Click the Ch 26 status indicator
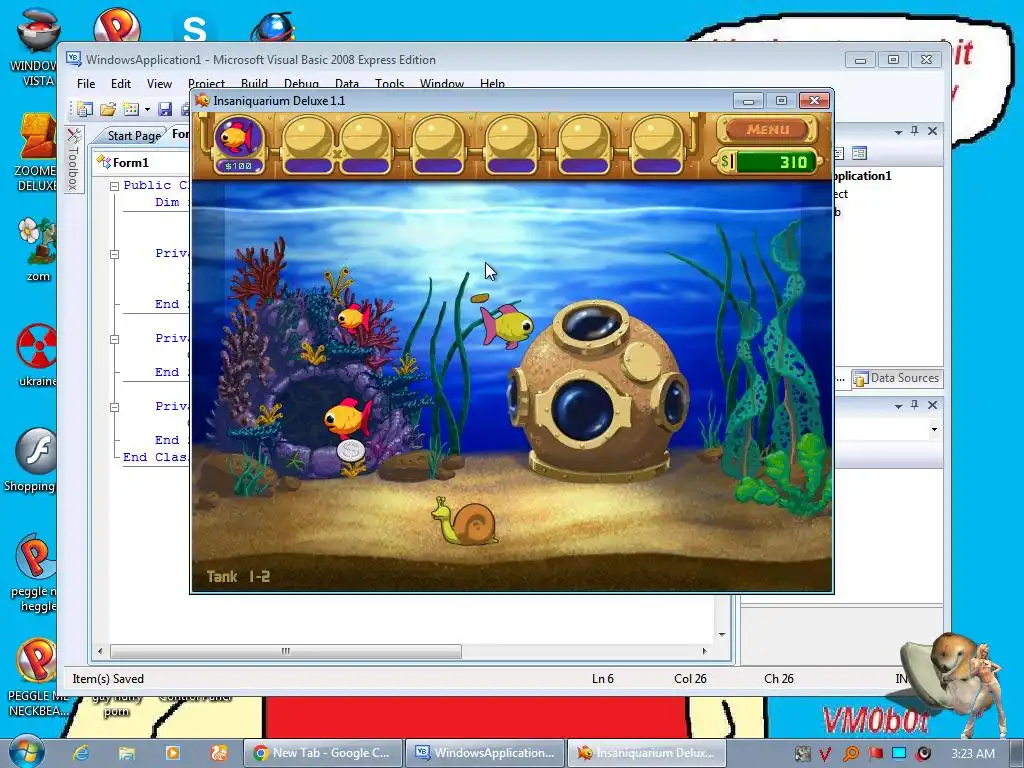The width and height of the screenshot is (1024, 768). [779, 679]
